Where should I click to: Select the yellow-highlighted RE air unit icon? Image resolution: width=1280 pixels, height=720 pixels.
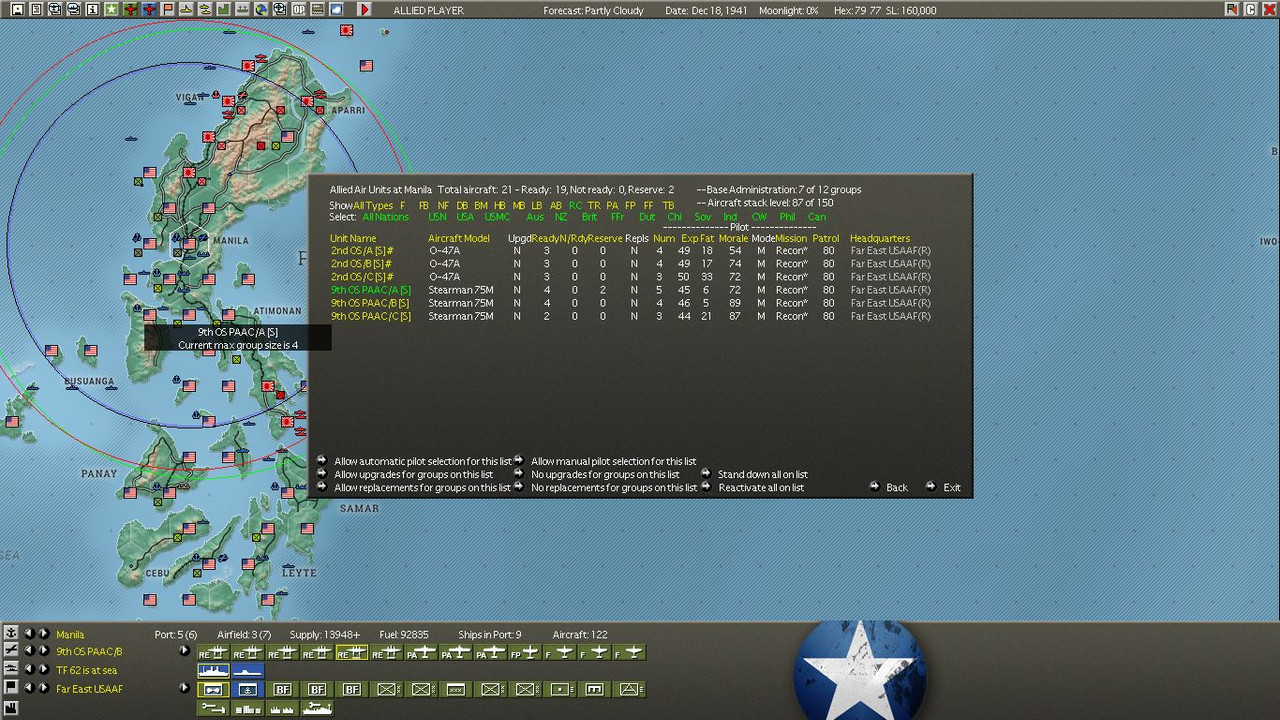coord(351,653)
